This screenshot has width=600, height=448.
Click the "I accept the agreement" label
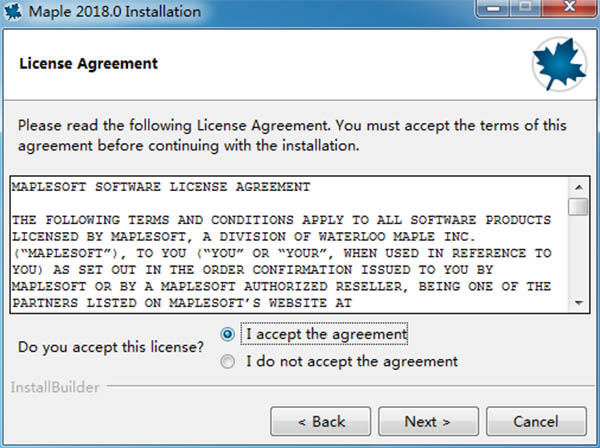coord(326,334)
